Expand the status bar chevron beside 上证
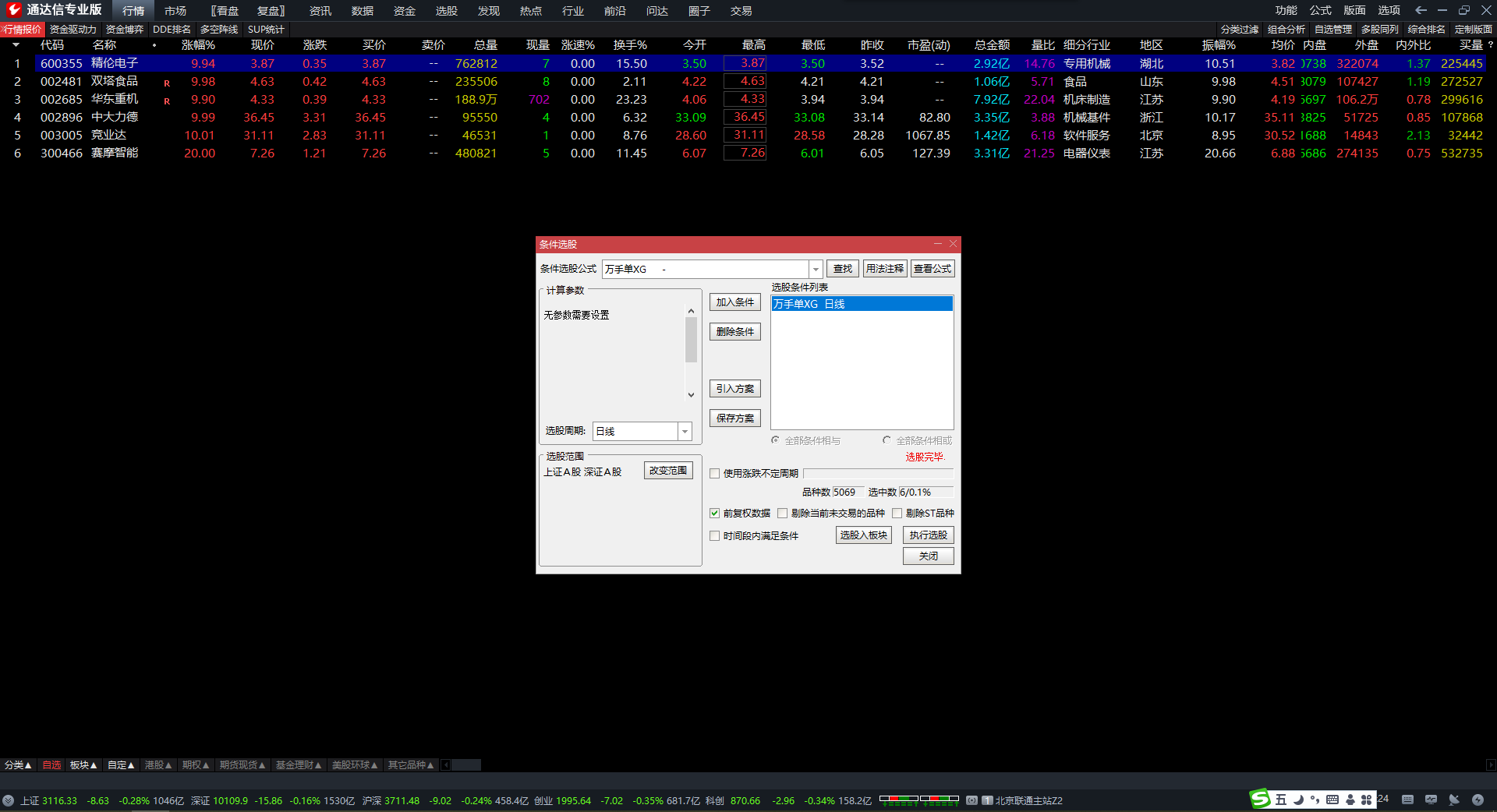The image size is (1497, 812). 8,800
